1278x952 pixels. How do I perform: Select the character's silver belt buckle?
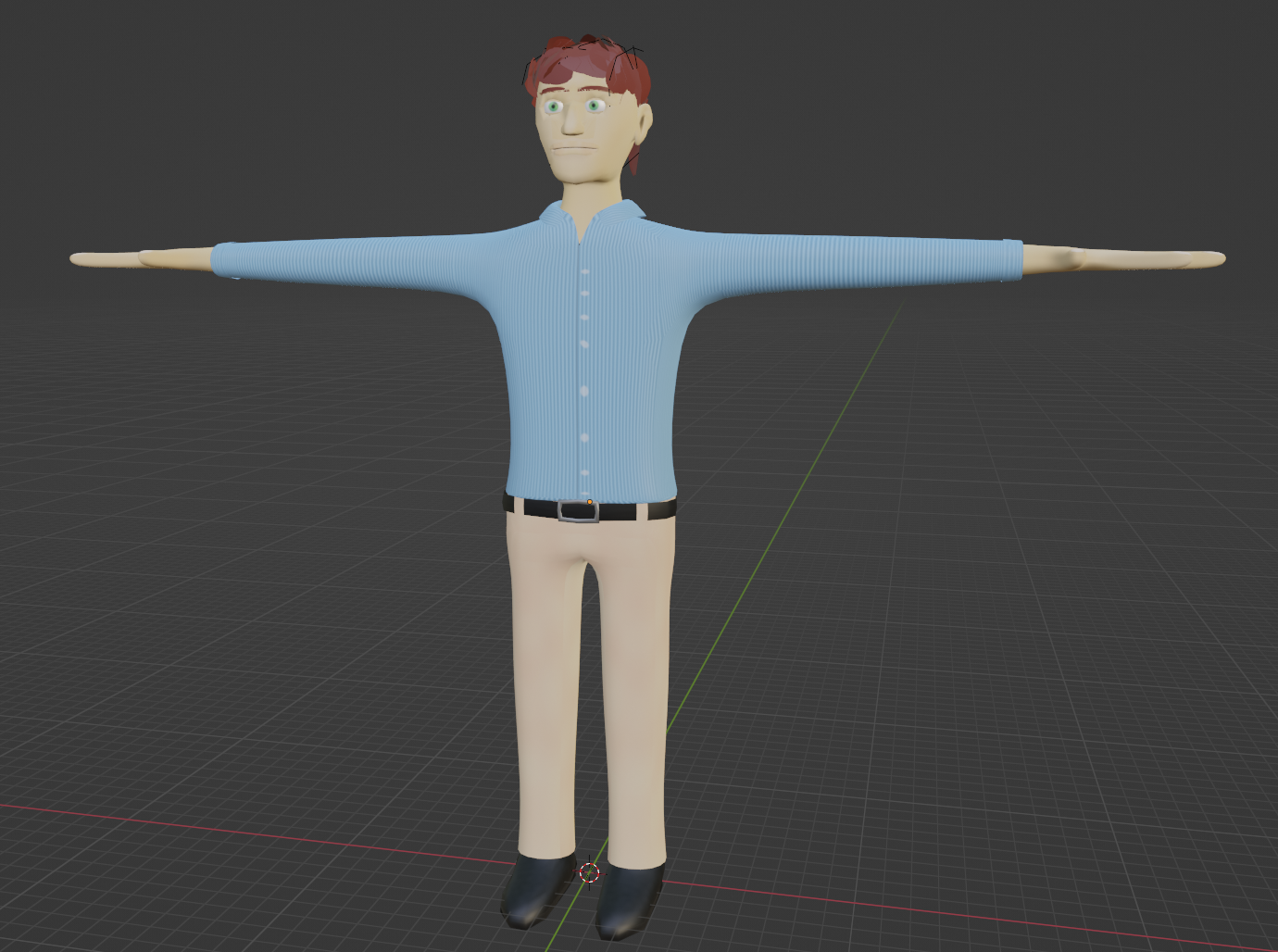click(x=578, y=511)
